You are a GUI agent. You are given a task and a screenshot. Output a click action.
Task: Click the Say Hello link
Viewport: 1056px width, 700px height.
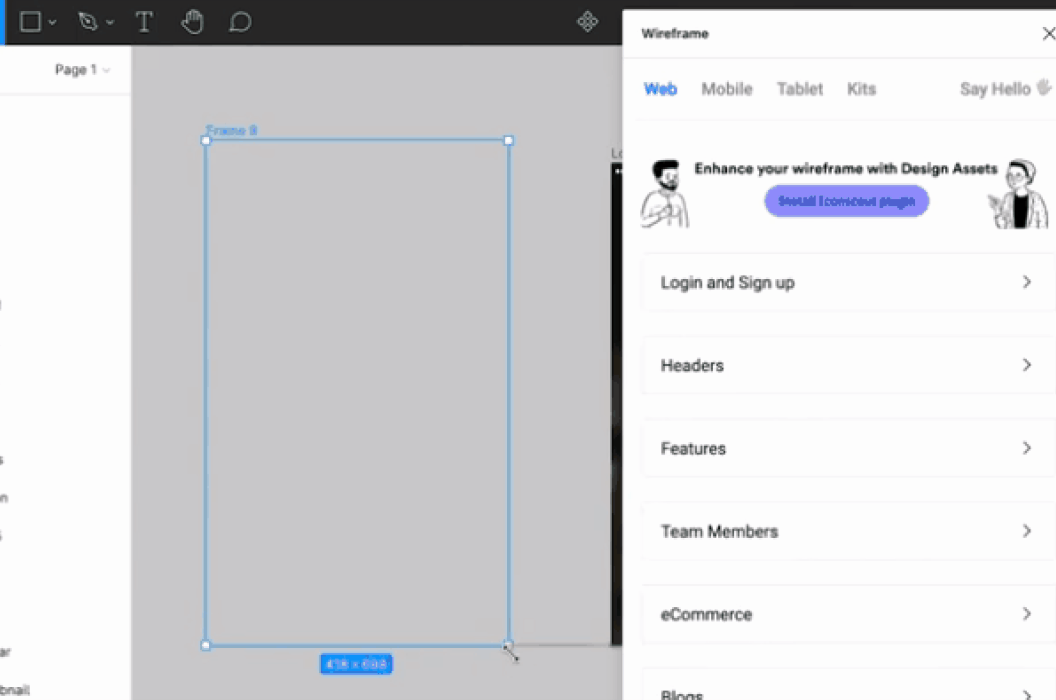click(x=995, y=89)
